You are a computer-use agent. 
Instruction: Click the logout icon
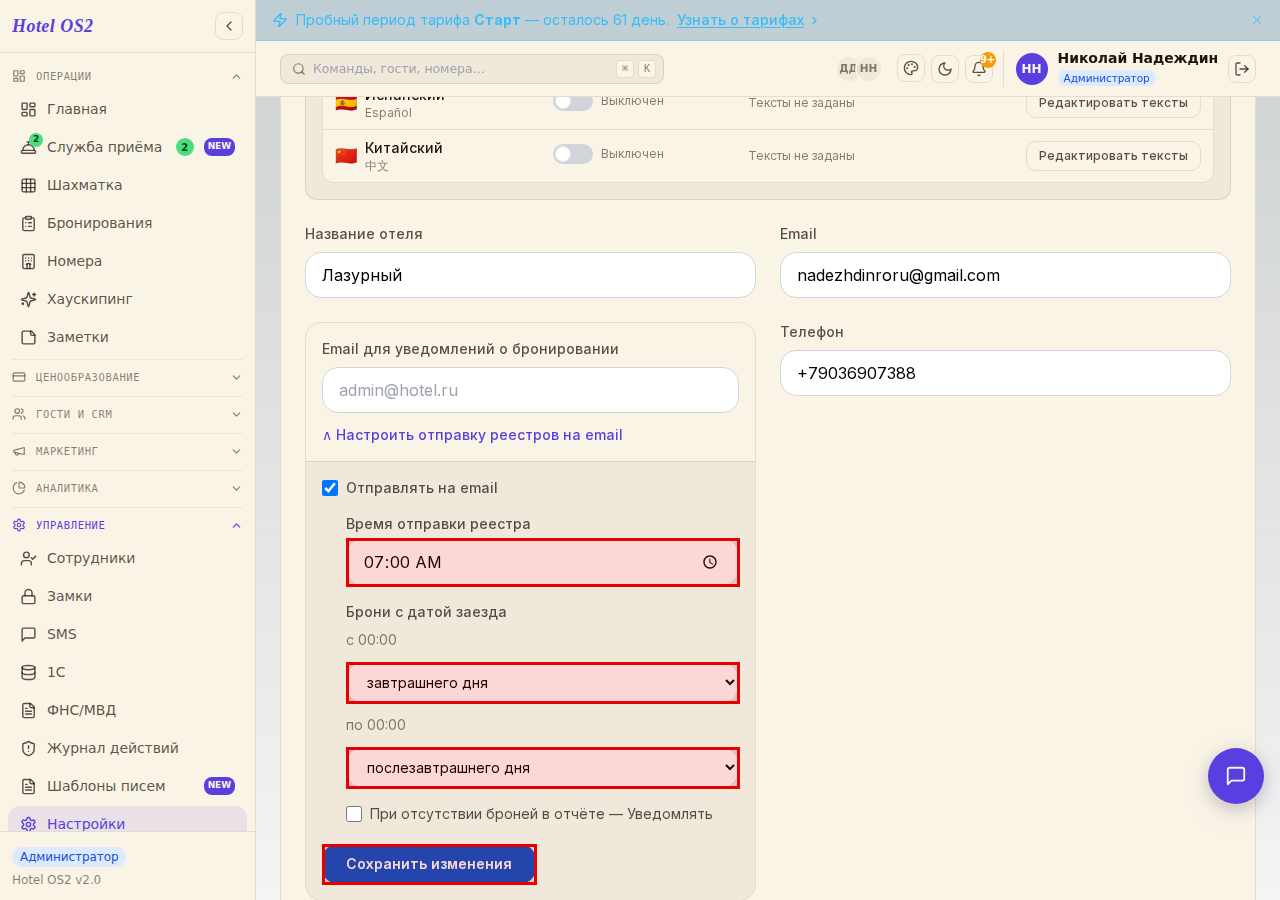coord(1242,68)
